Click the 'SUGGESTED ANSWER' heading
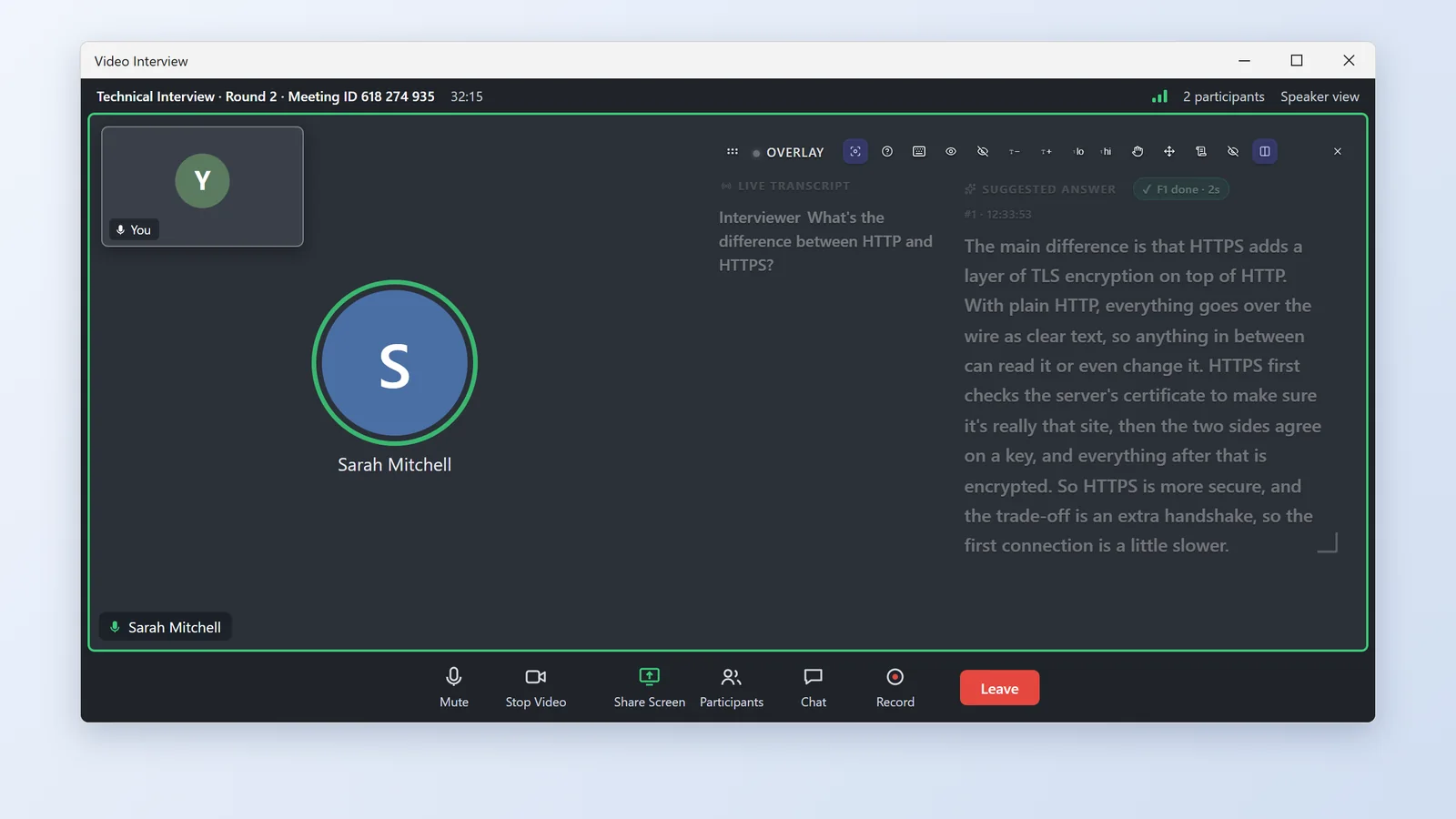Viewport: 1456px width, 819px height. [1048, 189]
